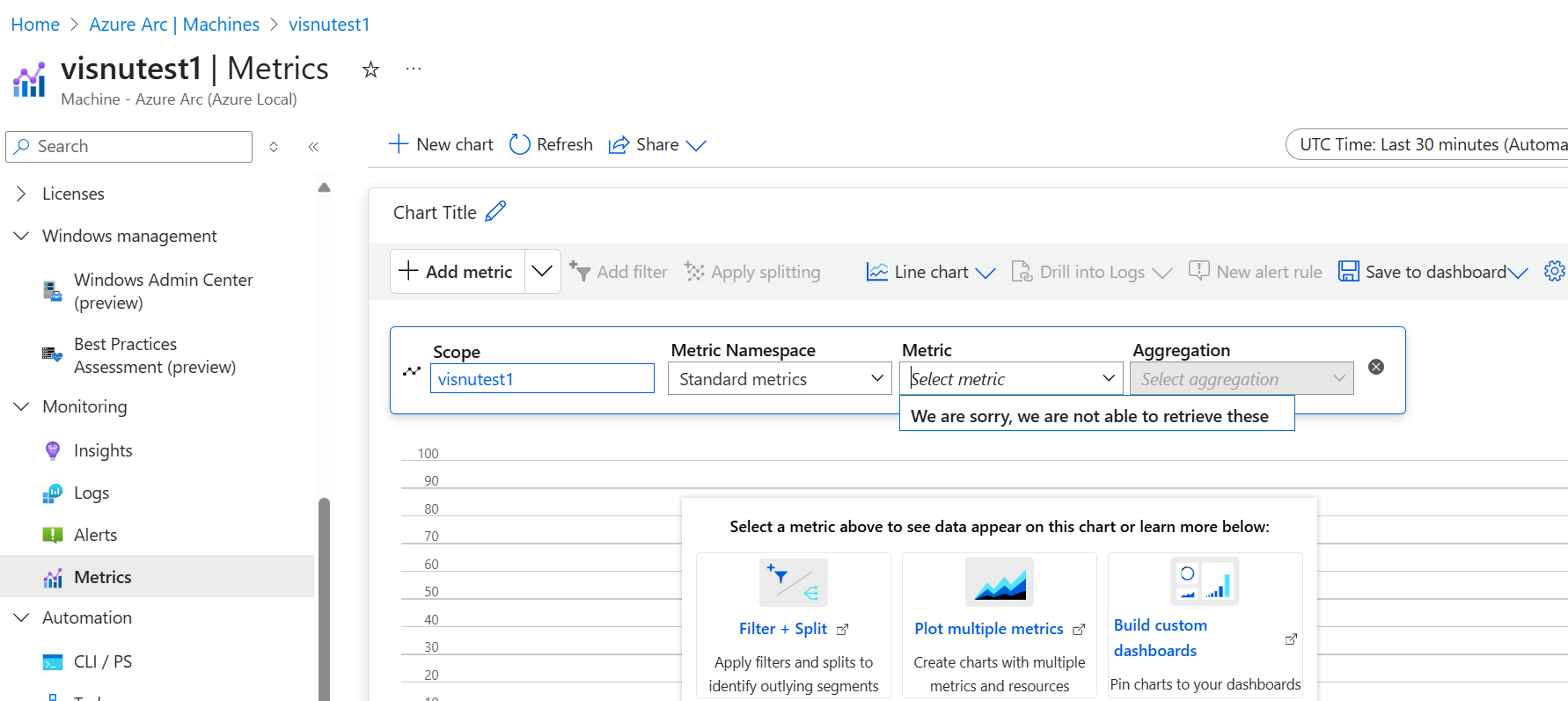This screenshot has width=1568, height=701.
Task: Click the Scope field showing visnutest1
Action: 542,379
